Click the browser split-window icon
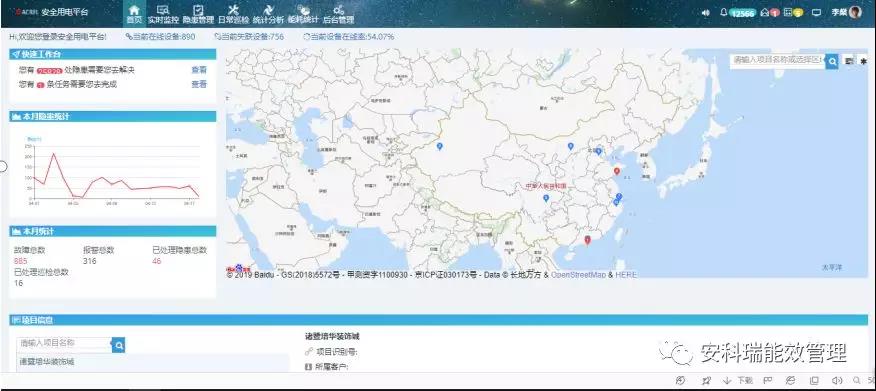Screen dimensions: 876x391 (x=814, y=380)
